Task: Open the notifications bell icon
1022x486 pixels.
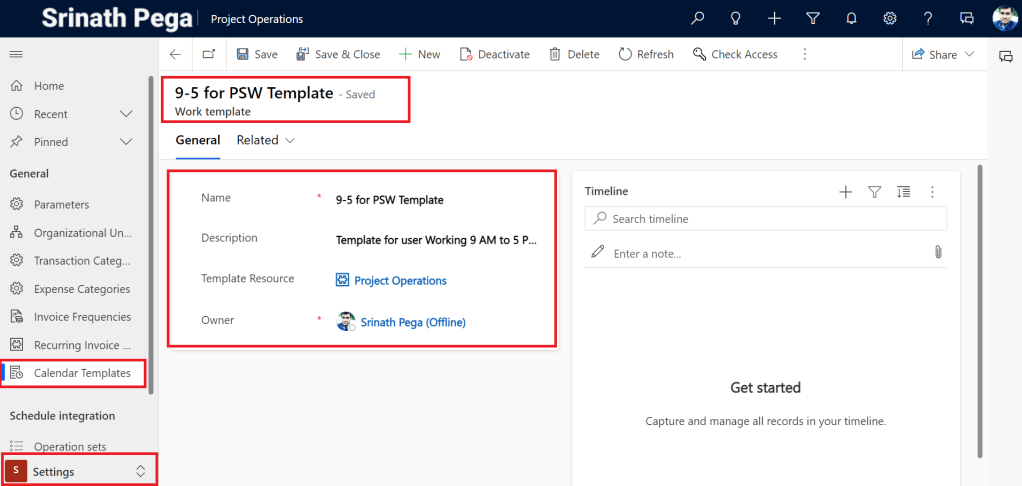Action: [851, 18]
